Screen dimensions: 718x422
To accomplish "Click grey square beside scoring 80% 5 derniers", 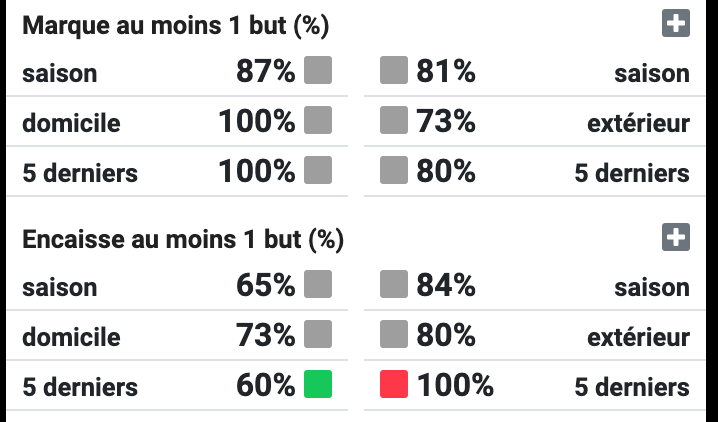I will pyautogui.click(x=394, y=170).
